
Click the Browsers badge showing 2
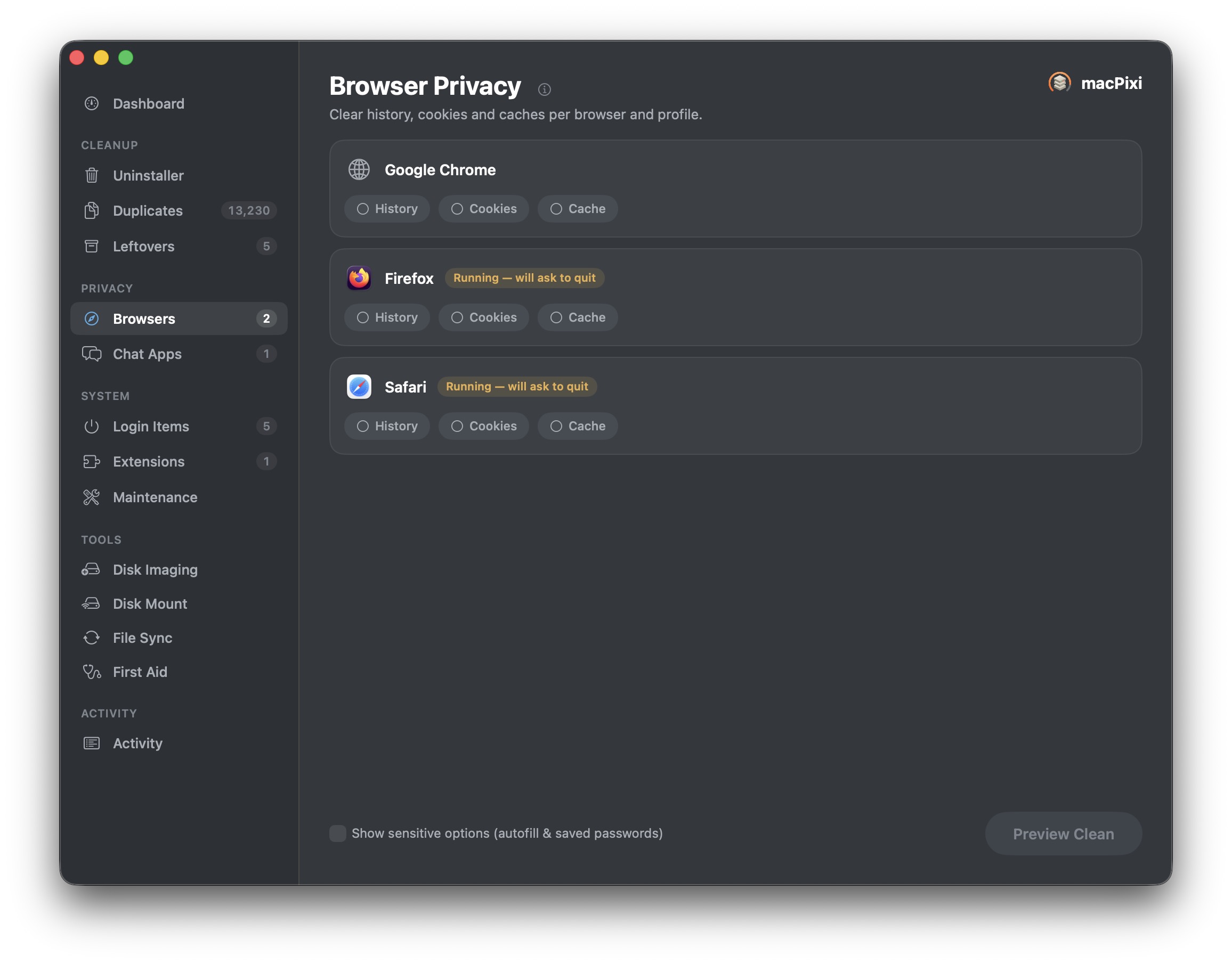pos(266,318)
